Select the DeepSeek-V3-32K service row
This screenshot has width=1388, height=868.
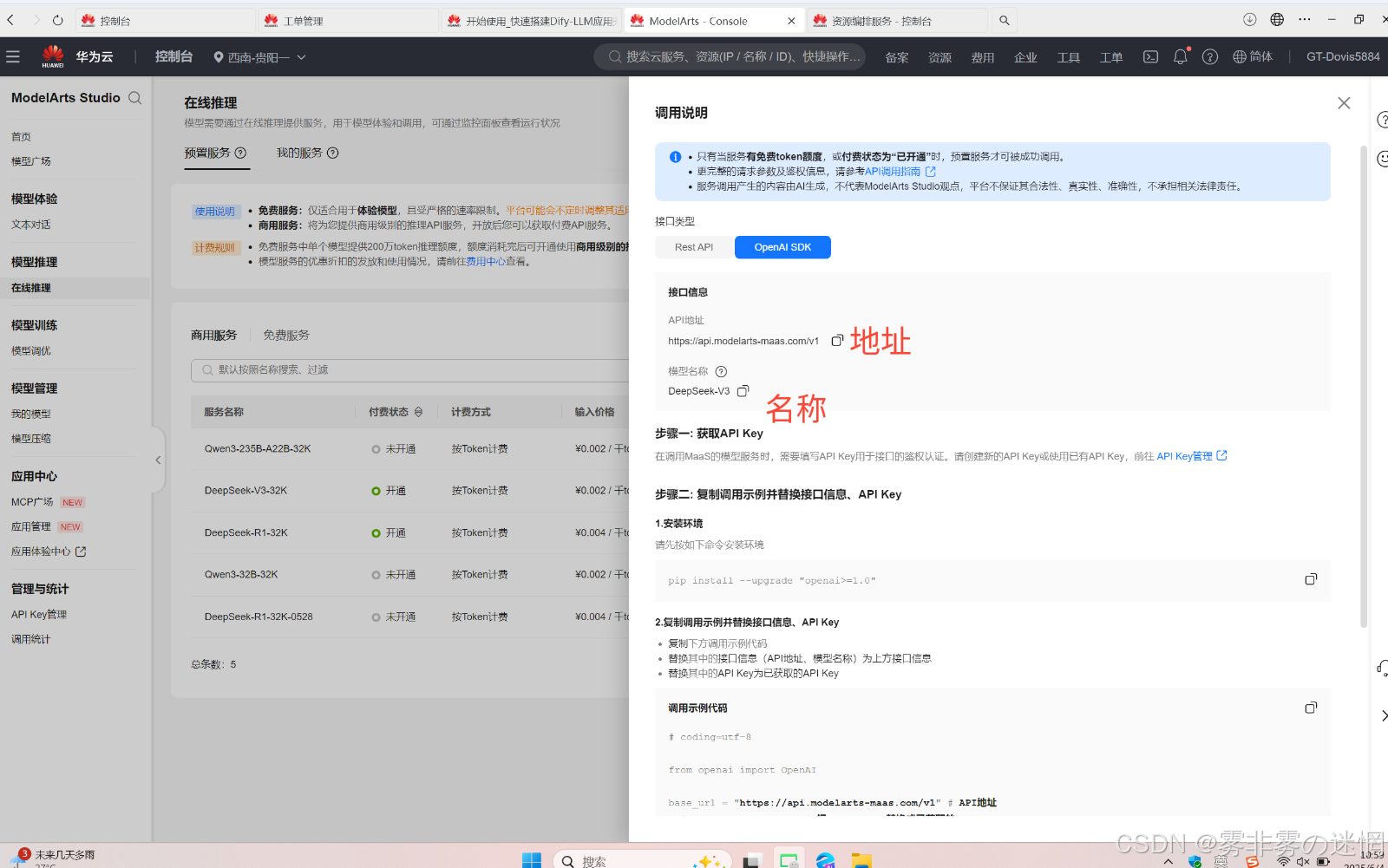click(409, 491)
